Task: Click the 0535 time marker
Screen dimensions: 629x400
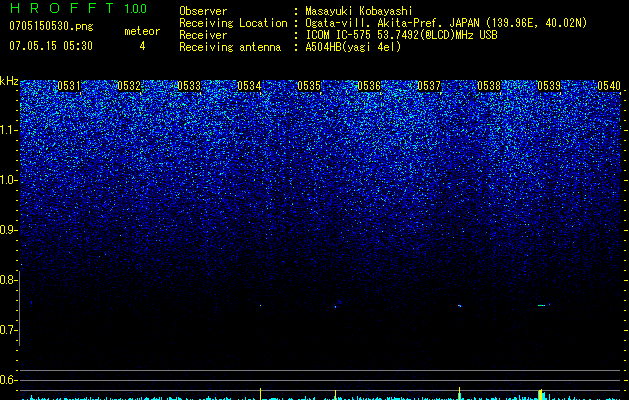Action: [x=309, y=86]
